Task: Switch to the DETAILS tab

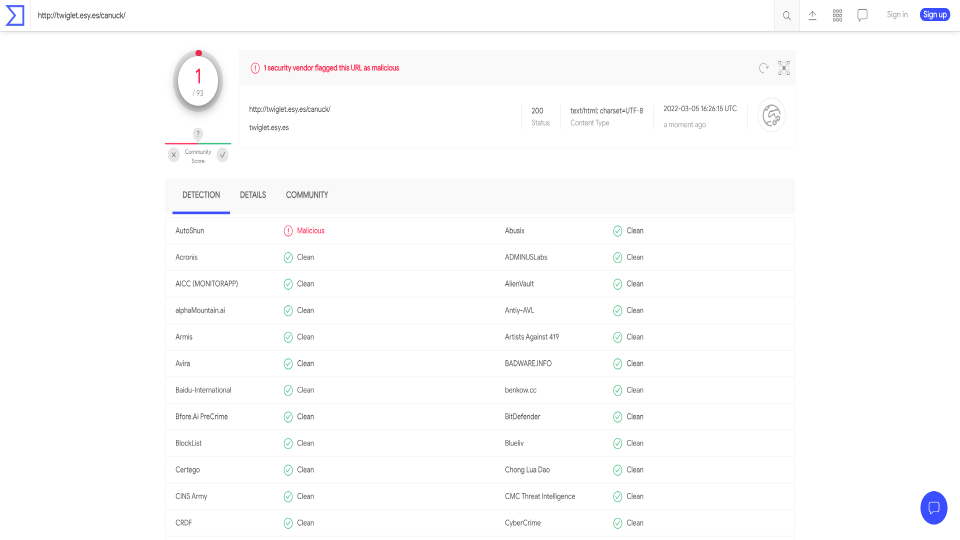Action: tap(253, 195)
